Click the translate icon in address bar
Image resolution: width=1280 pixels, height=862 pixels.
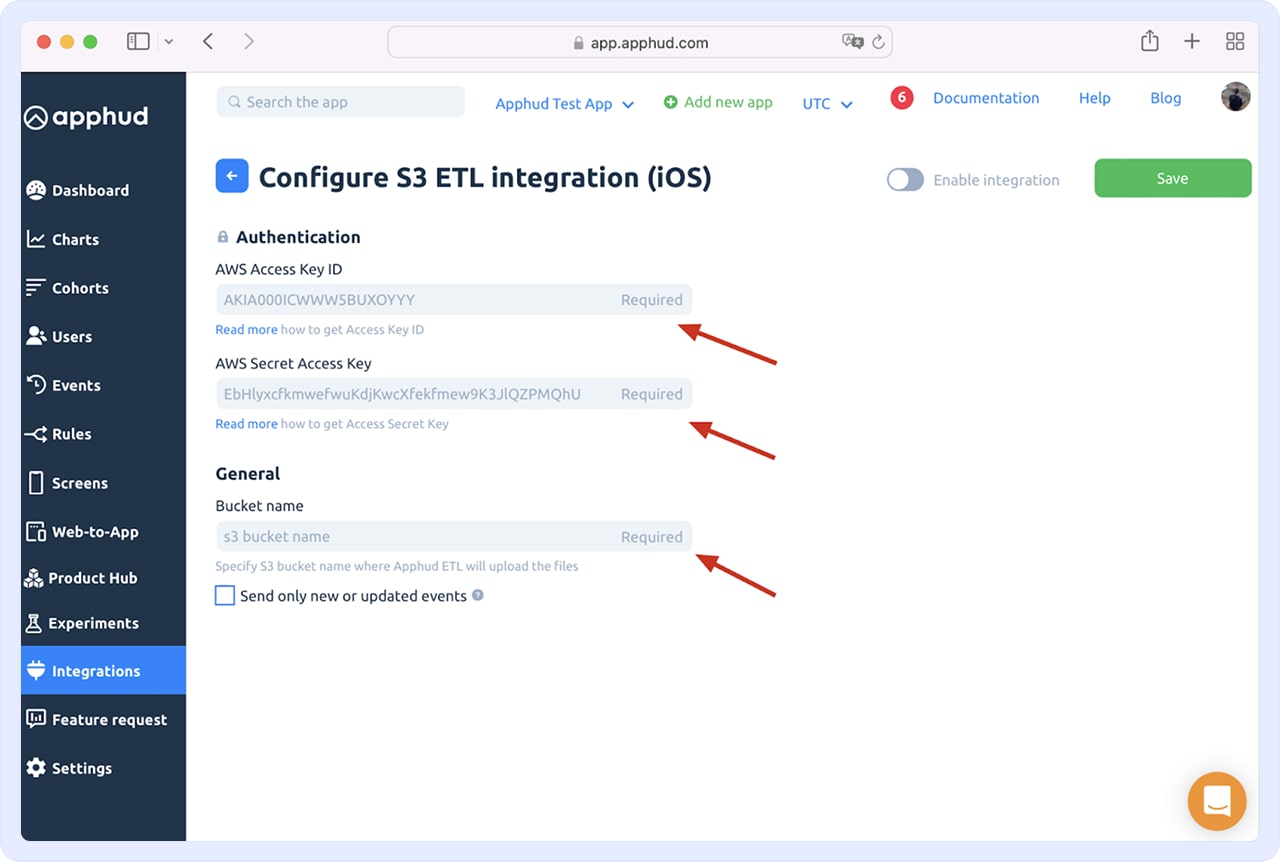[x=852, y=42]
